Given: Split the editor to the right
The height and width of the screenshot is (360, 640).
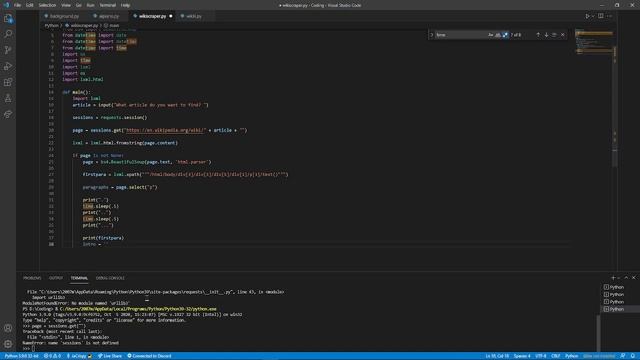Looking at the screenshot, I should click(601, 16).
